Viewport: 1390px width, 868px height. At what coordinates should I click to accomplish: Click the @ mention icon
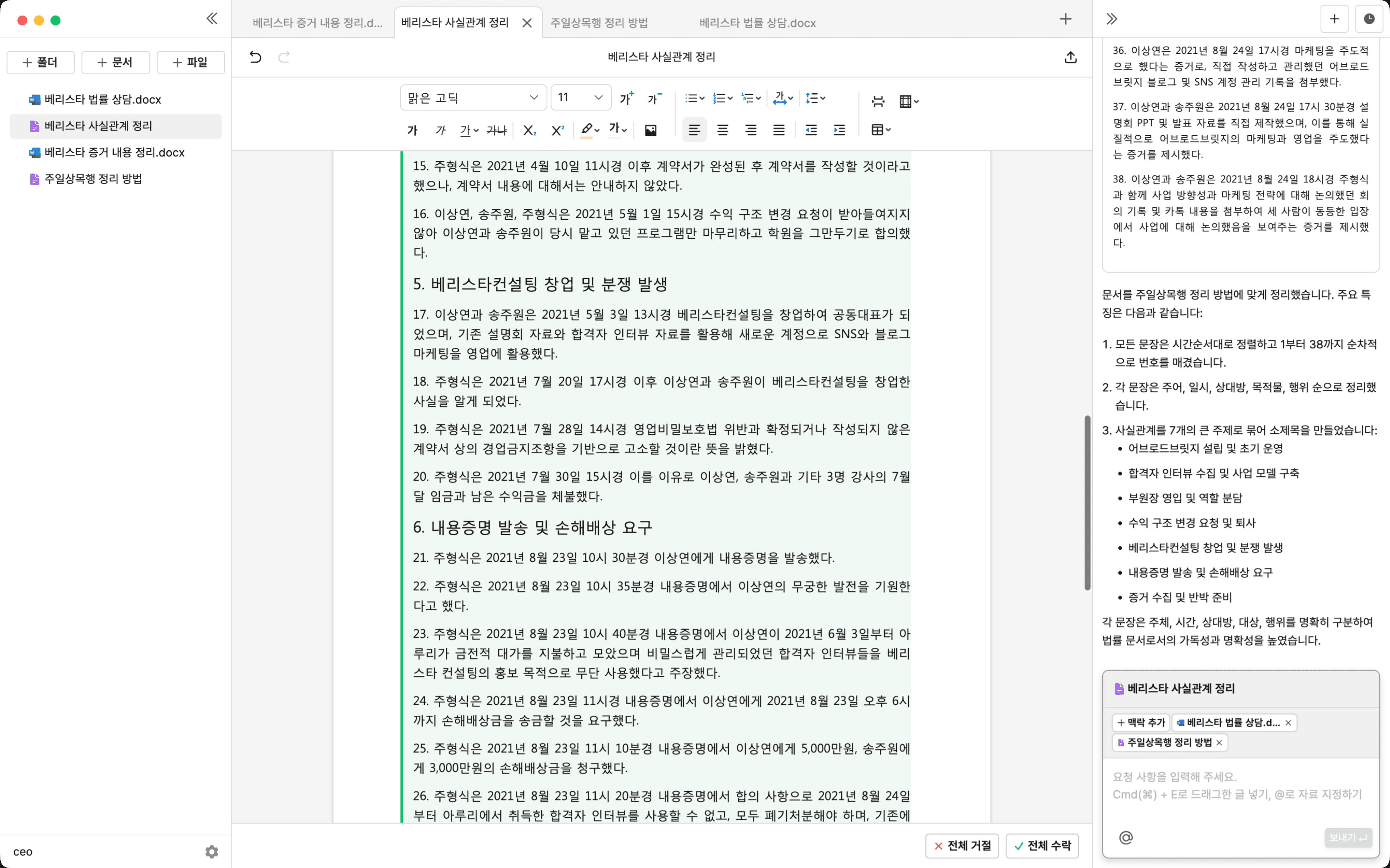coord(1126,837)
